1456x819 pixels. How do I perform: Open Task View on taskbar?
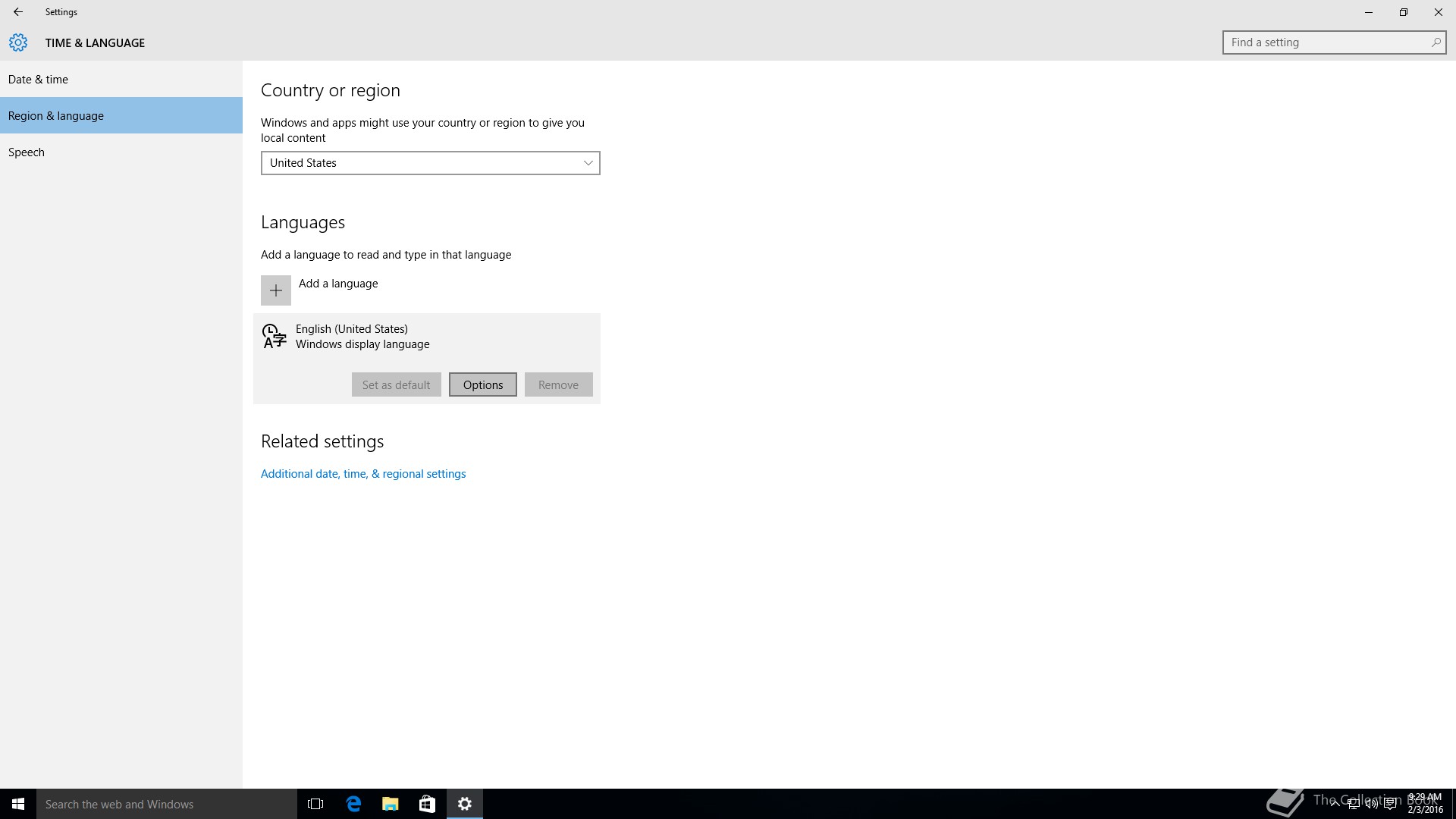tap(315, 804)
